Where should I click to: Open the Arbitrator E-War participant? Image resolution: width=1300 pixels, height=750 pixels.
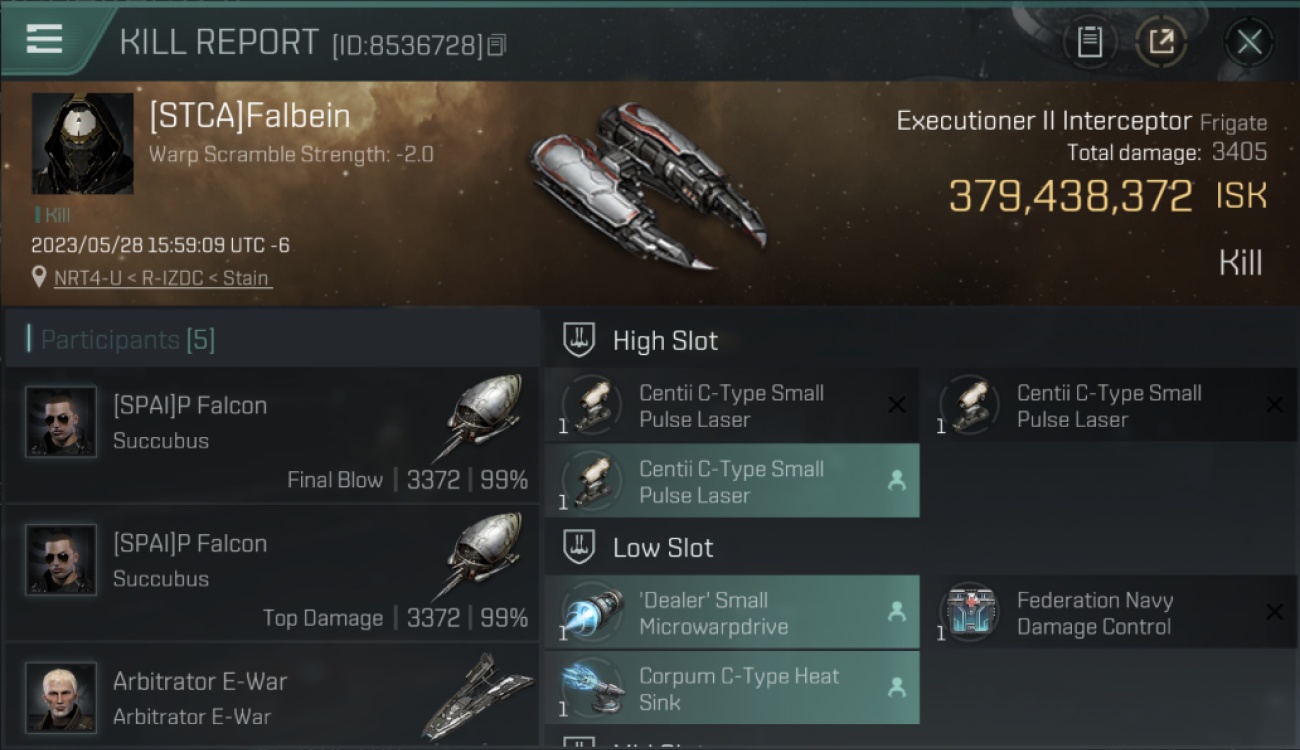point(272,696)
